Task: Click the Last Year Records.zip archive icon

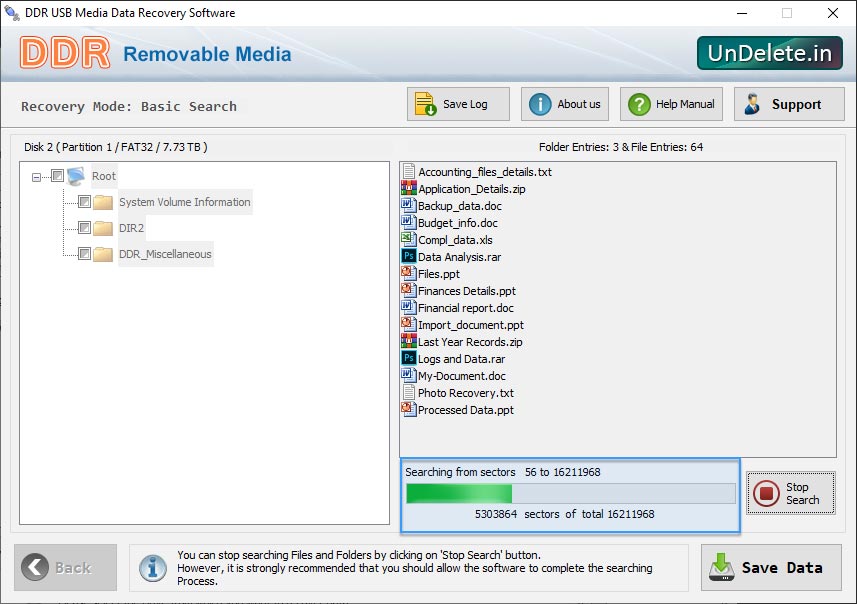Action: (x=409, y=342)
